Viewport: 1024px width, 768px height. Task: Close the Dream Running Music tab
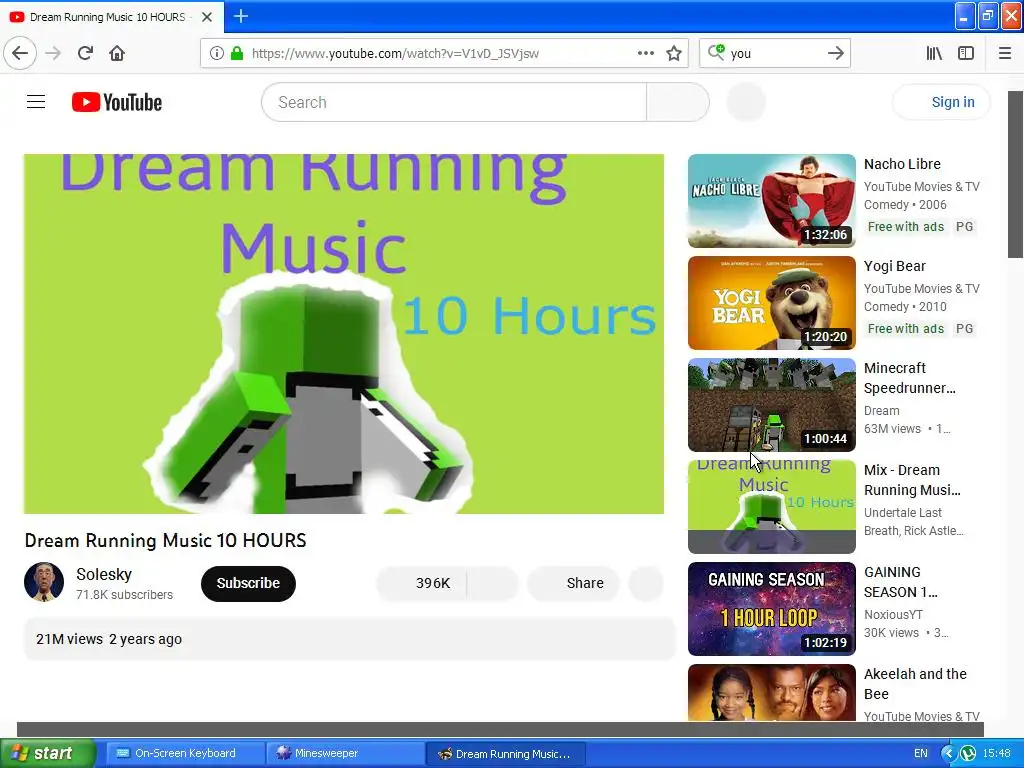click(207, 17)
